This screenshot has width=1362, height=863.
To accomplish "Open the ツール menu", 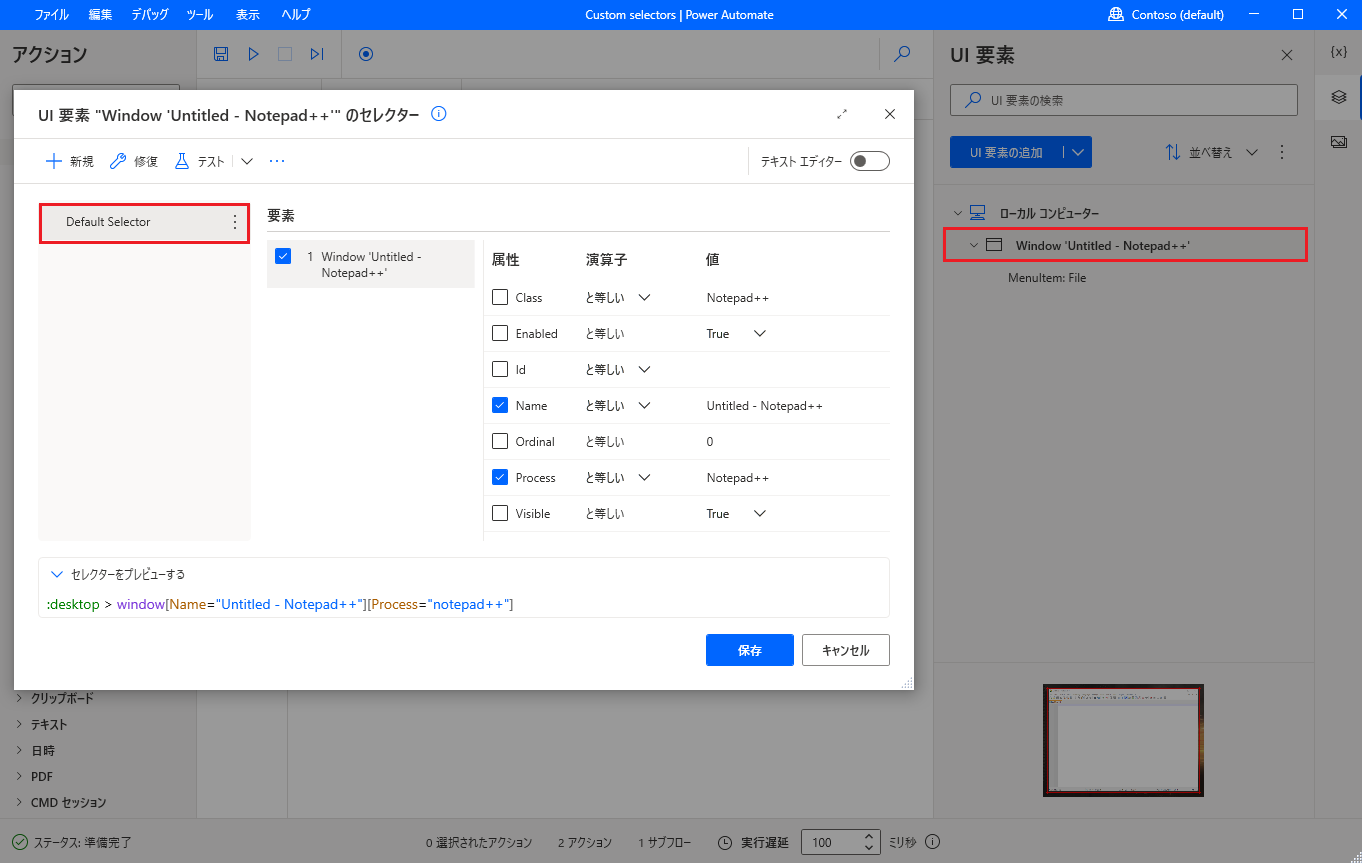I will click(200, 15).
